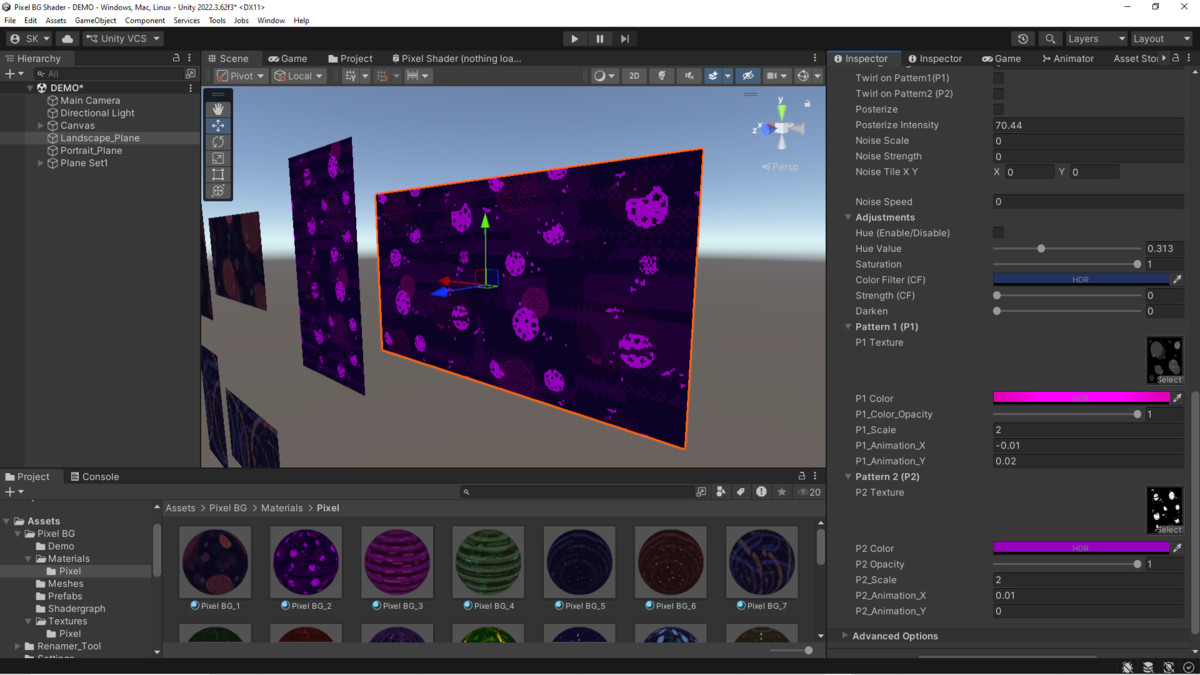
Task: Click the Color Filter eyedropper icon
Action: [x=1177, y=280]
